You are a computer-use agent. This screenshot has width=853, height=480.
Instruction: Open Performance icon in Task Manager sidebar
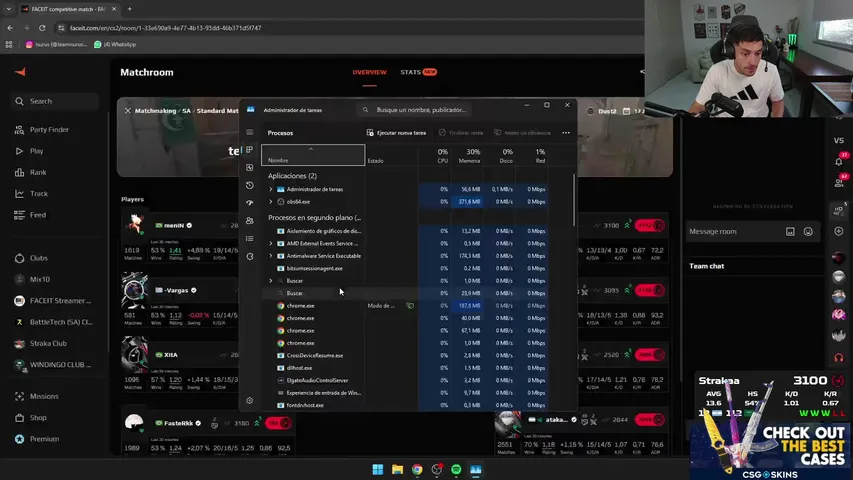(250, 168)
